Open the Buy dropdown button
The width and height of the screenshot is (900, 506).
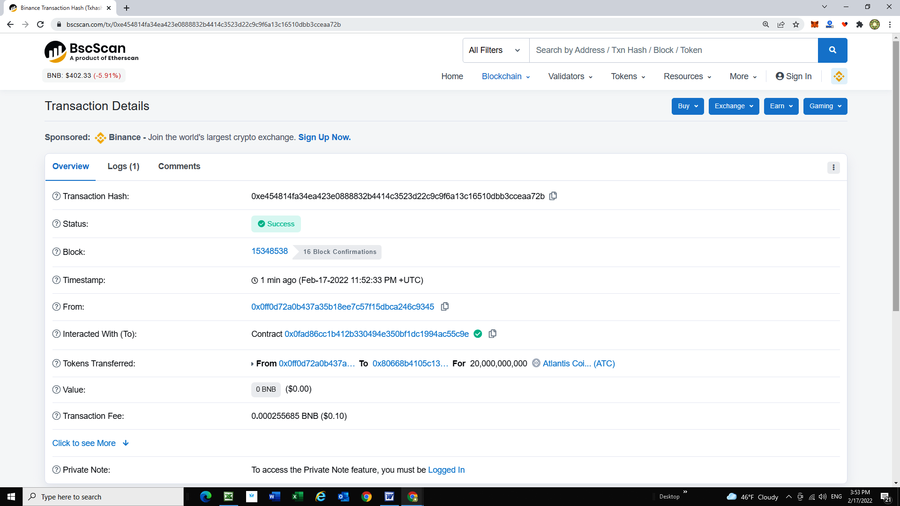(687, 106)
